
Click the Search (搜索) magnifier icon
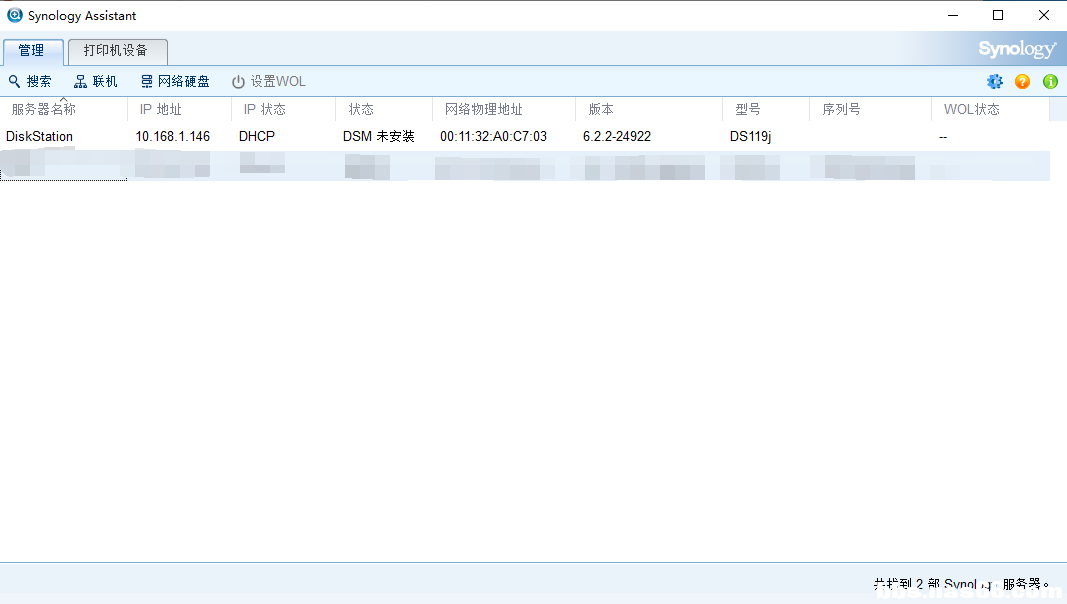[x=15, y=82]
